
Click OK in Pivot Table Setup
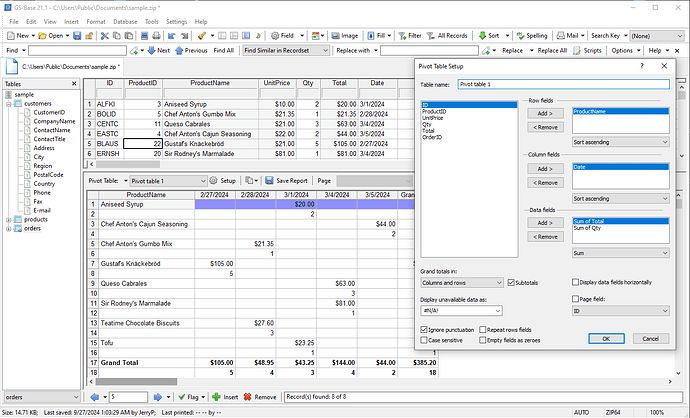(606, 338)
